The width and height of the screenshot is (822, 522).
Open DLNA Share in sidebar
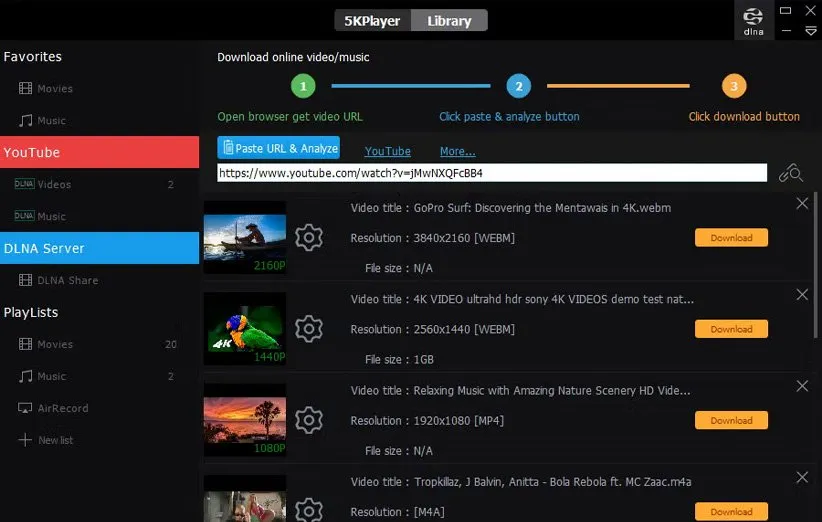[x=68, y=280]
